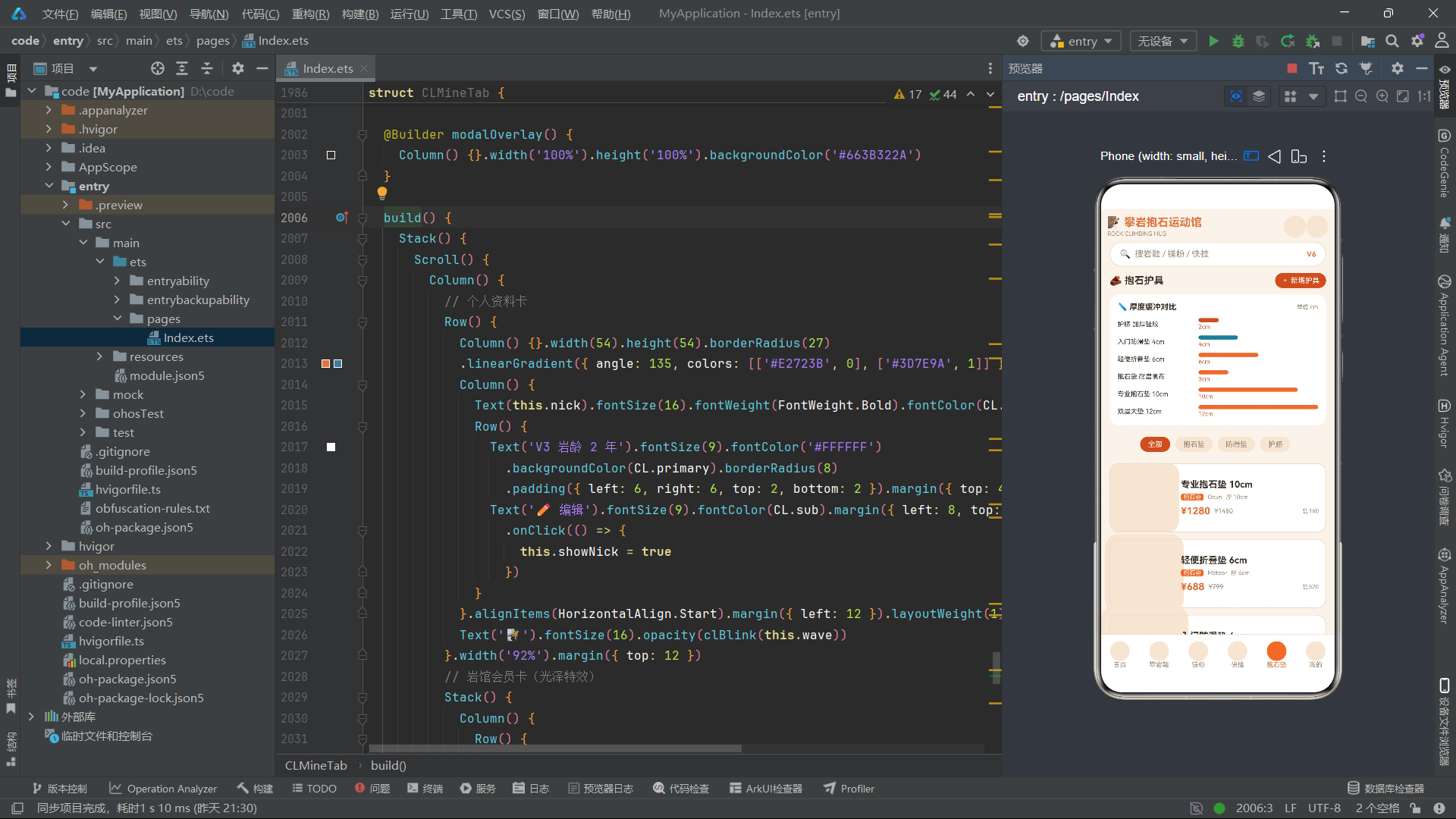1456x819 pixels.
Task: Click the back triangle in previewer device bar
Action: click(x=1275, y=156)
